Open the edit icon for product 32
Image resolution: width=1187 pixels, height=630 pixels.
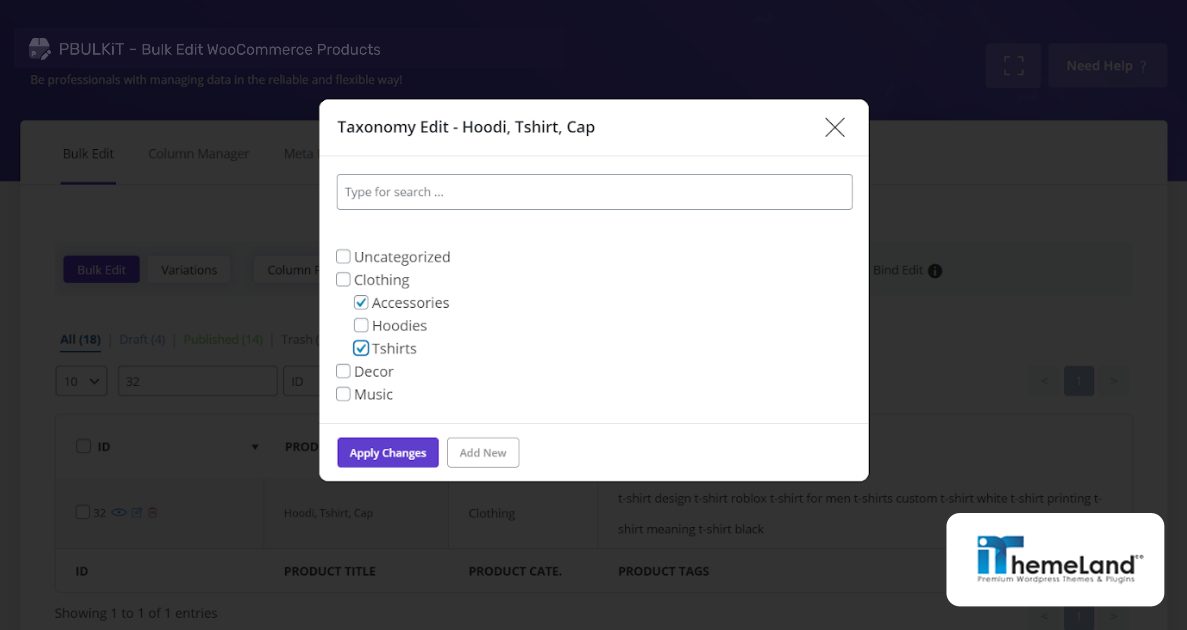[x=136, y=512]
